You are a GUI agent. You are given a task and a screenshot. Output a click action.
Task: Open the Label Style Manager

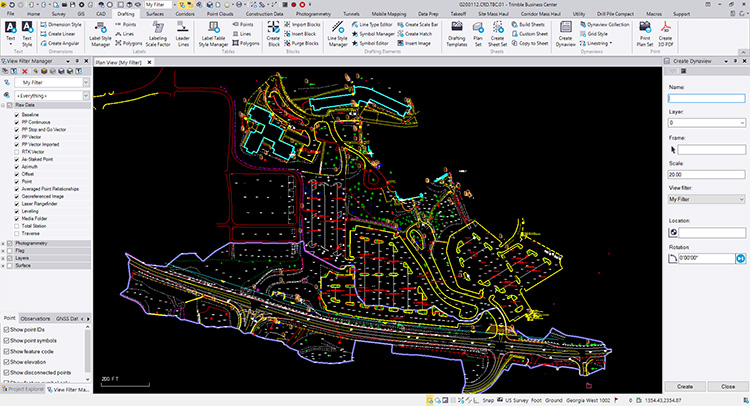tap(100, 34)
